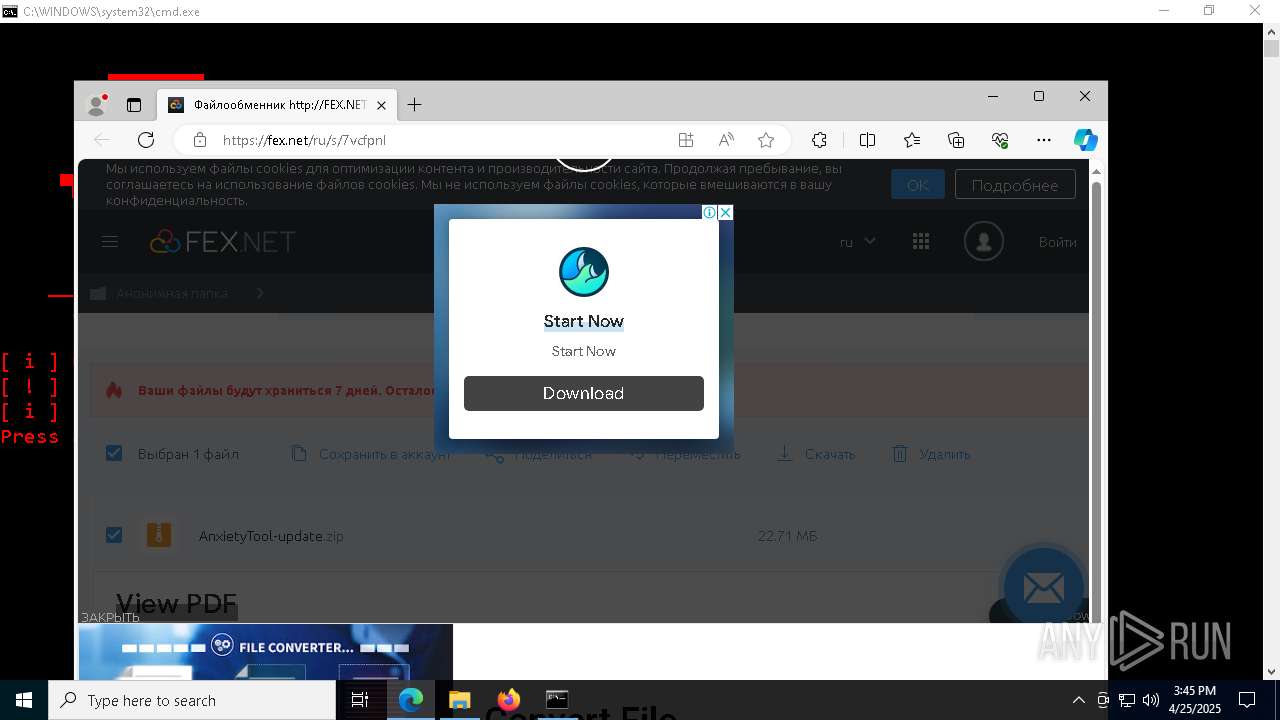The image size is (1280, 720).
Task: Click the browser page vertical scrollbar
Action: (1096, 400)
